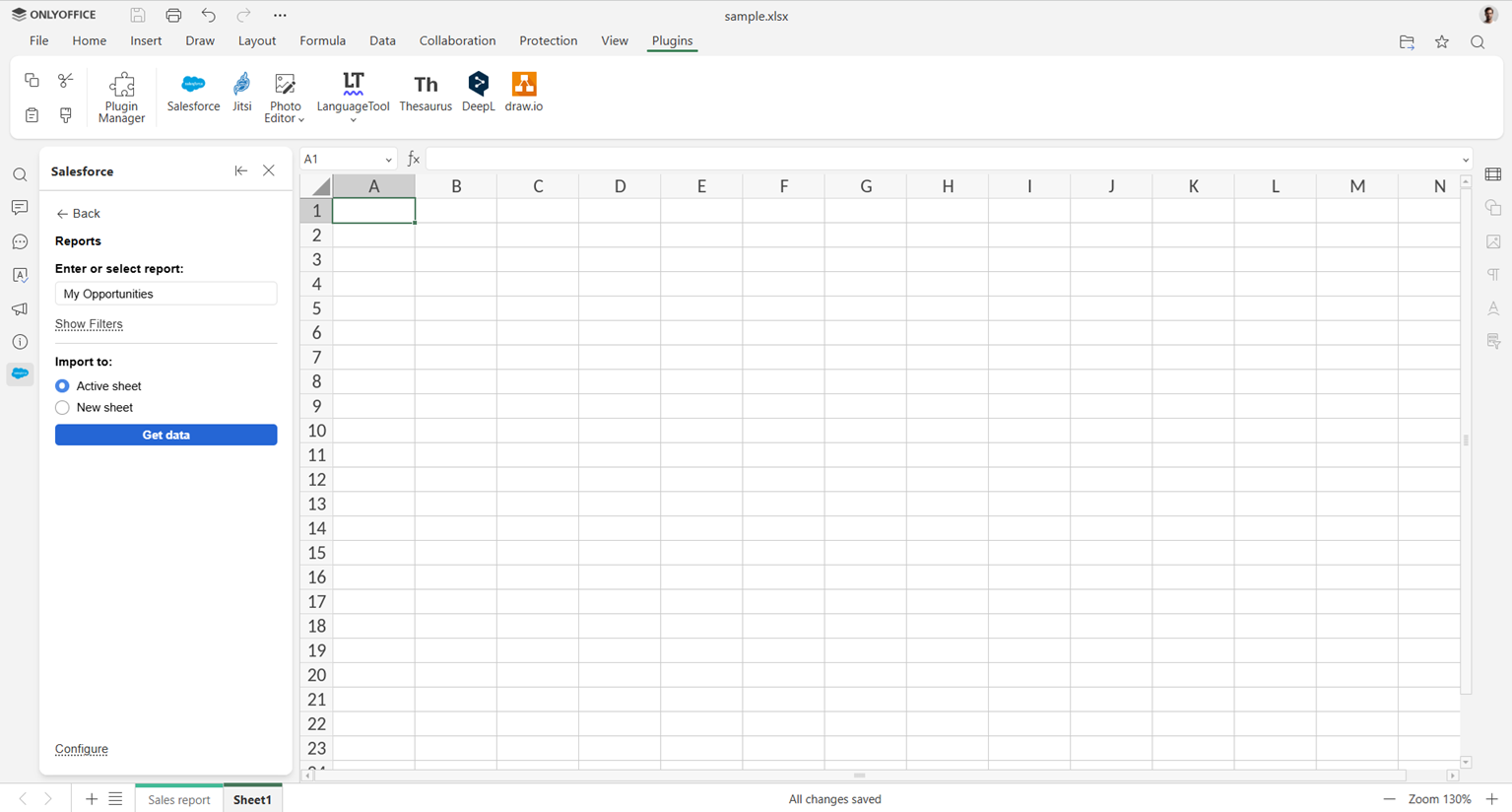Zoom in with the plus button
1512x812 pixels.
(1492, 799)
